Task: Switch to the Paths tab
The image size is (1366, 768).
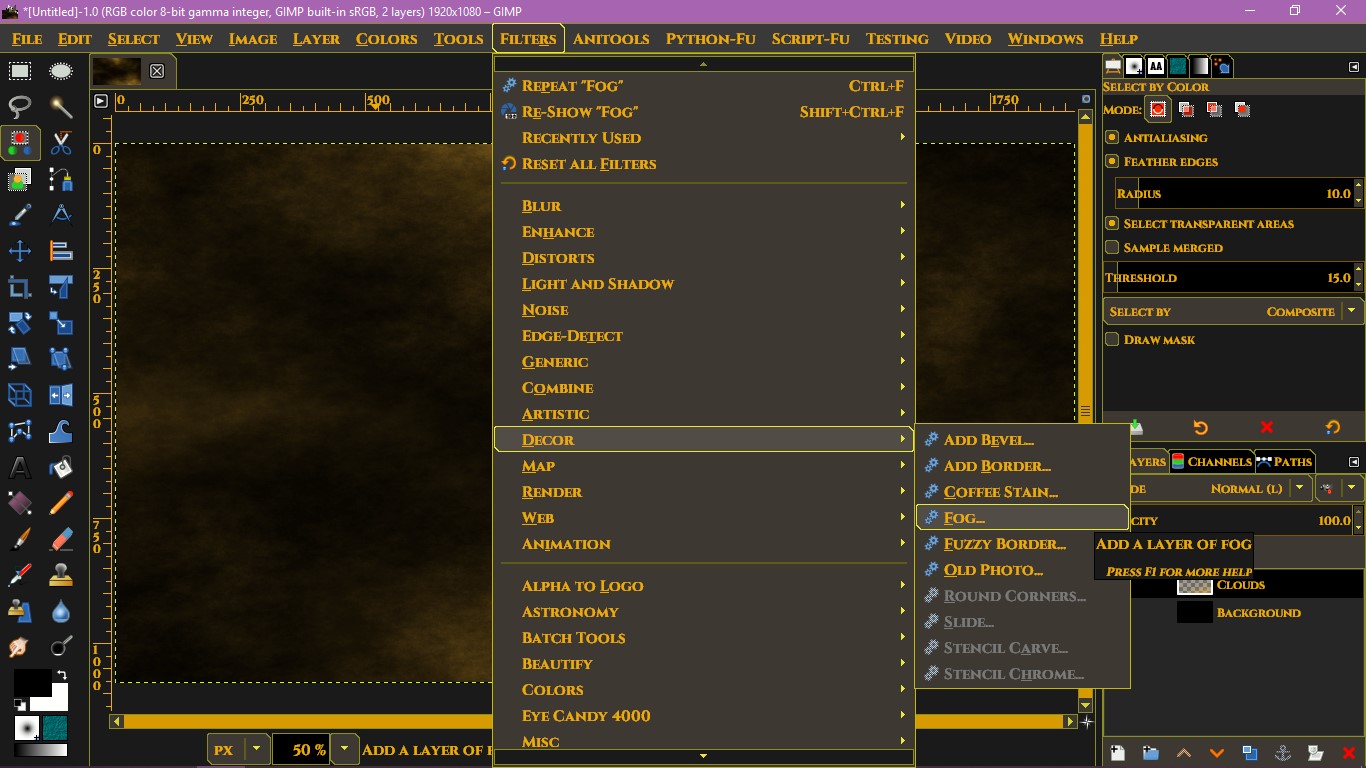Action: tap(1284, 461)
